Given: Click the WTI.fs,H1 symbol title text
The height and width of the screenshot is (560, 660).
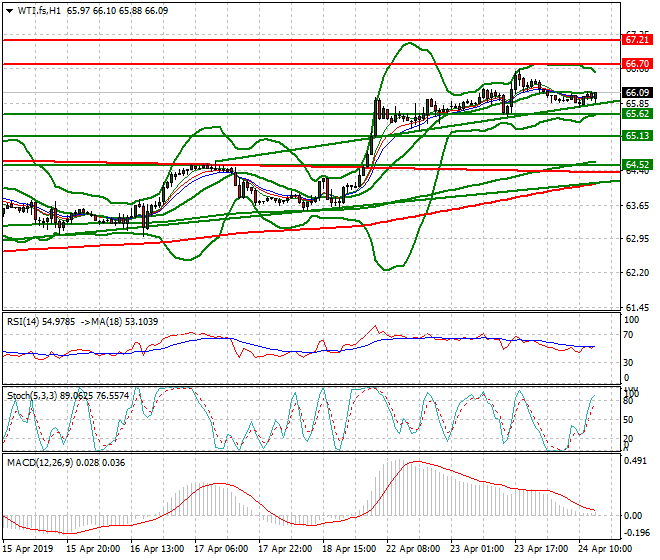Looking at the screenshot, I should tap(39, 11).
